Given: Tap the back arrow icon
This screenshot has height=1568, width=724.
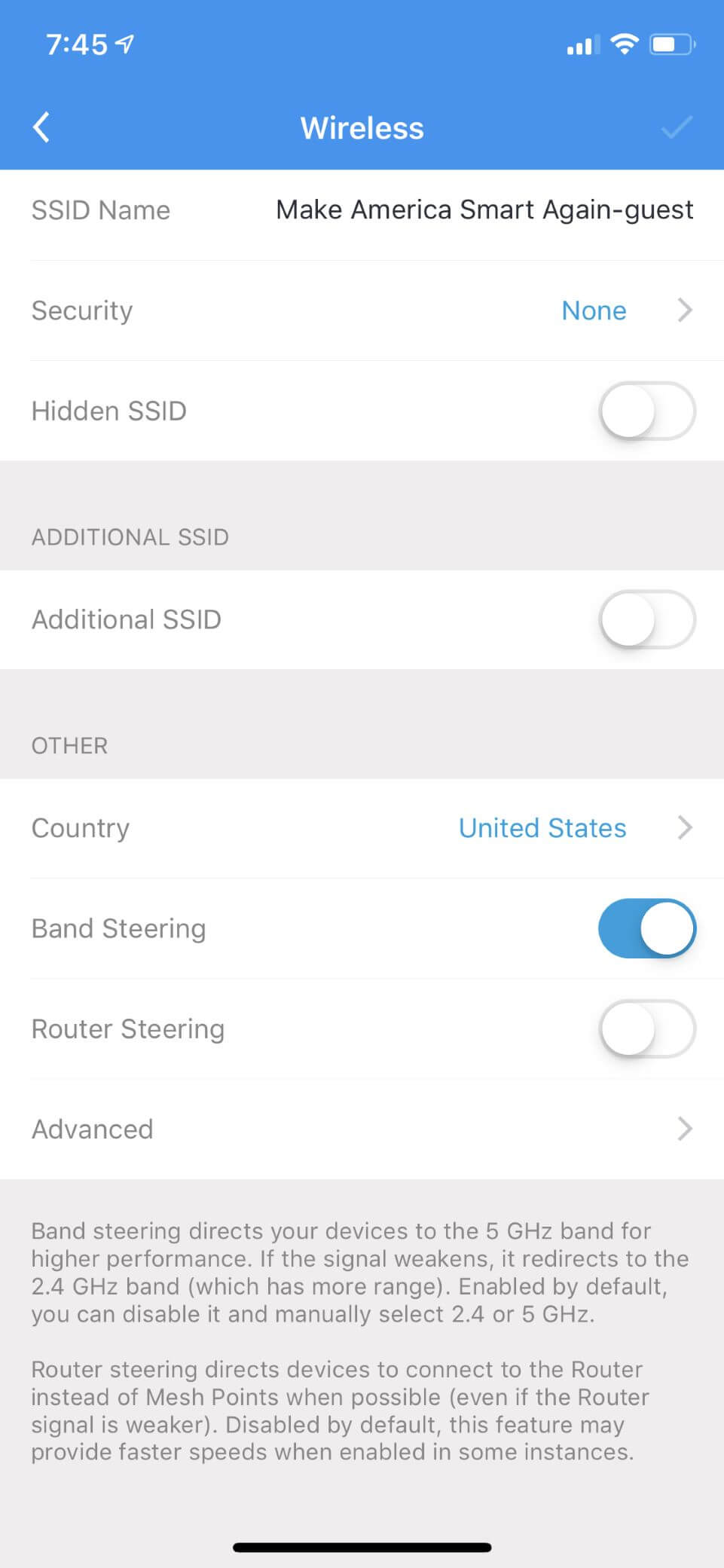Looking at the screenshot, I should click(x=42, y=127).
